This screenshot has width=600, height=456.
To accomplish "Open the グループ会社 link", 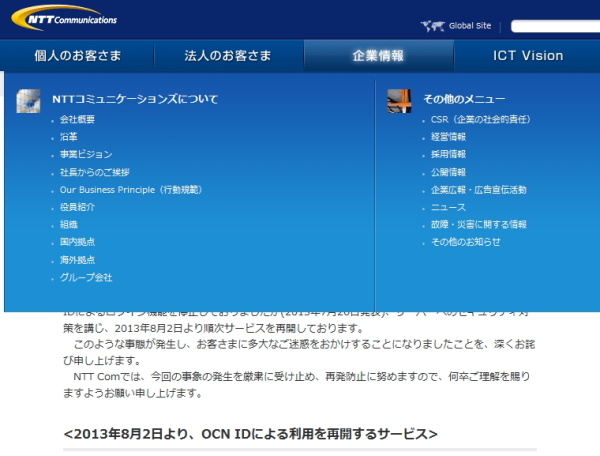I will tap(86, 277).
